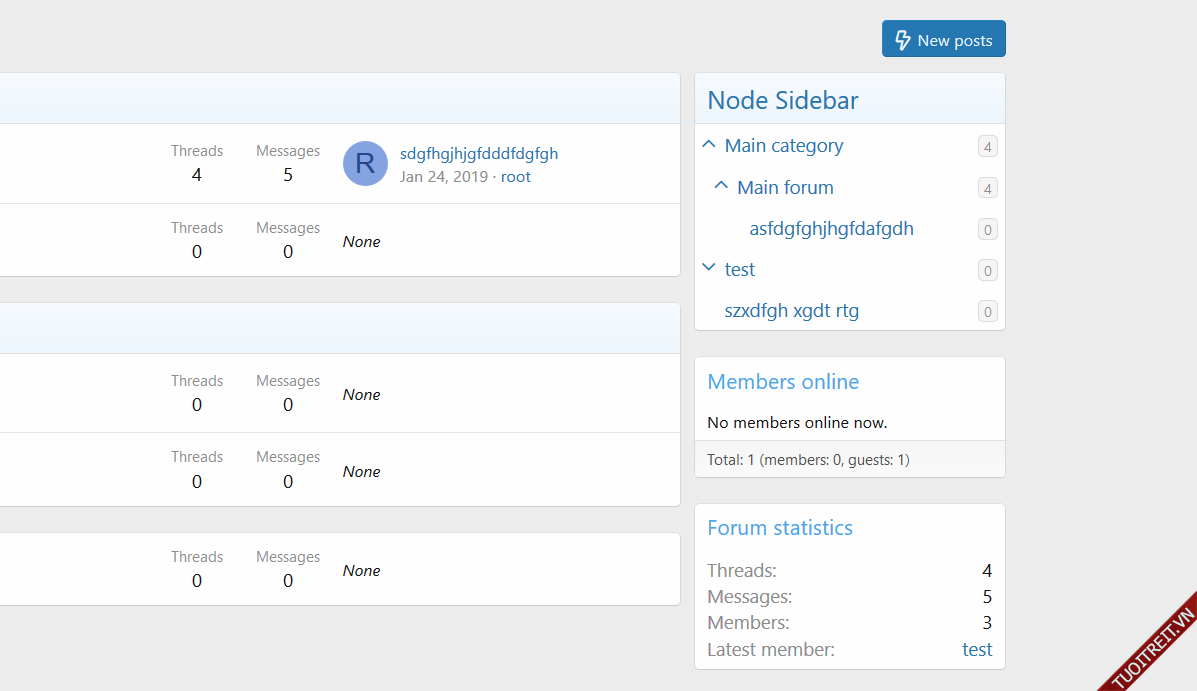
Task: Open the test node link
Action: tap(740, 270)
